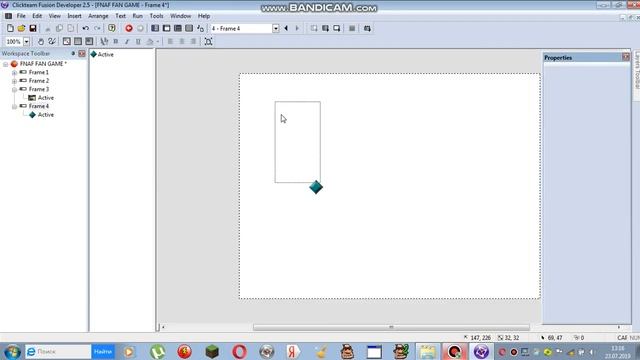The image size is (640, 360).
Task: Toggle italic text formatting
Action: click(127, 42)
